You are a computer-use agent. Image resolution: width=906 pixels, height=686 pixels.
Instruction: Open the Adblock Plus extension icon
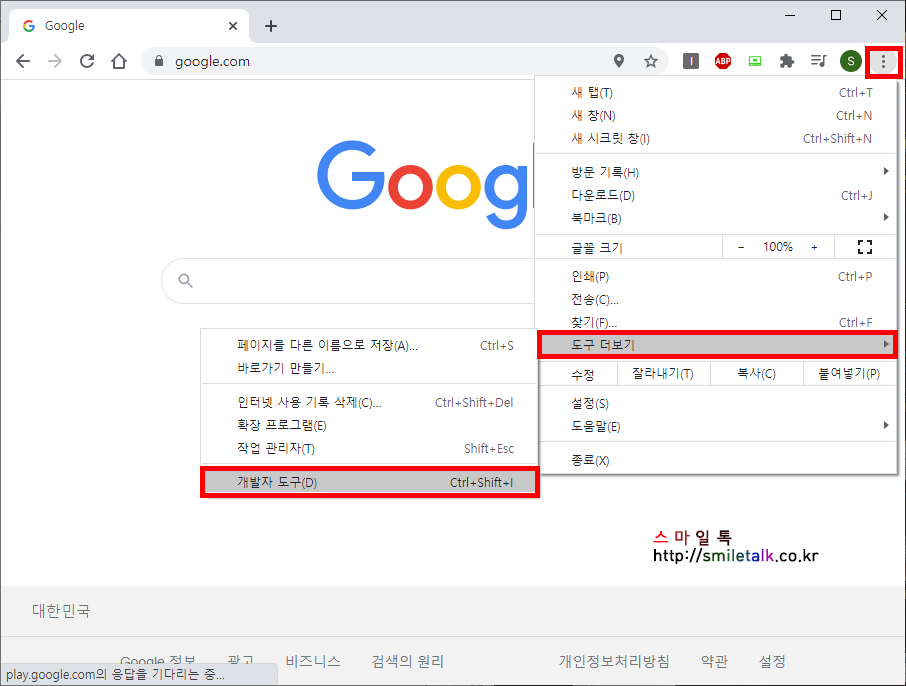click(723, 61)
